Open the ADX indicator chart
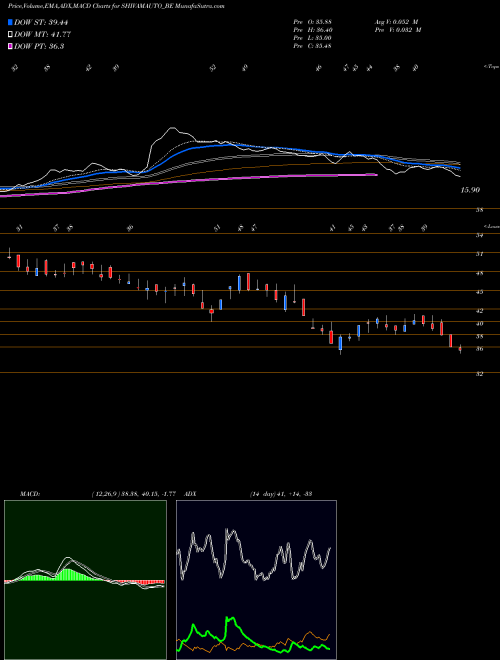Viewport: 500px width, 660px height. pyautogui.click(x=257, y=580)
